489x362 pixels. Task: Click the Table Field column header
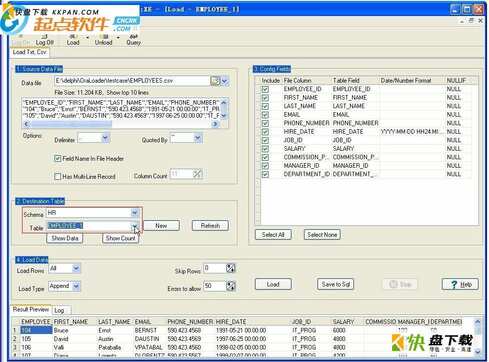(355, 80)
